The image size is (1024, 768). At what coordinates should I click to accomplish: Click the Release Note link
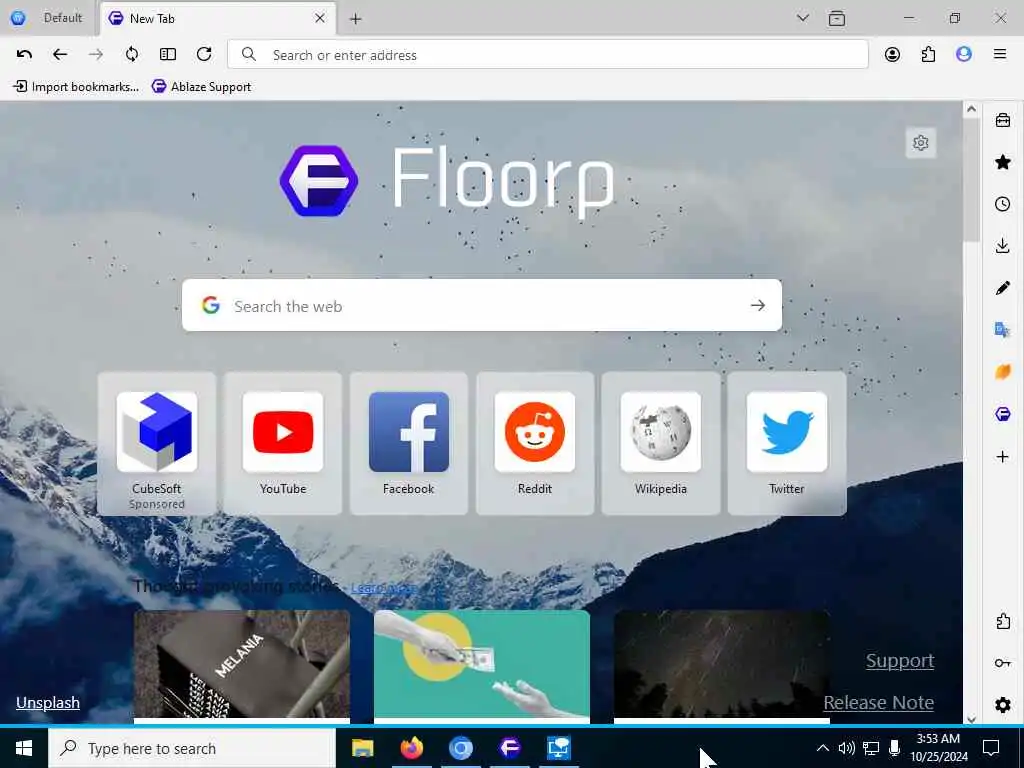tap(878, 703)
